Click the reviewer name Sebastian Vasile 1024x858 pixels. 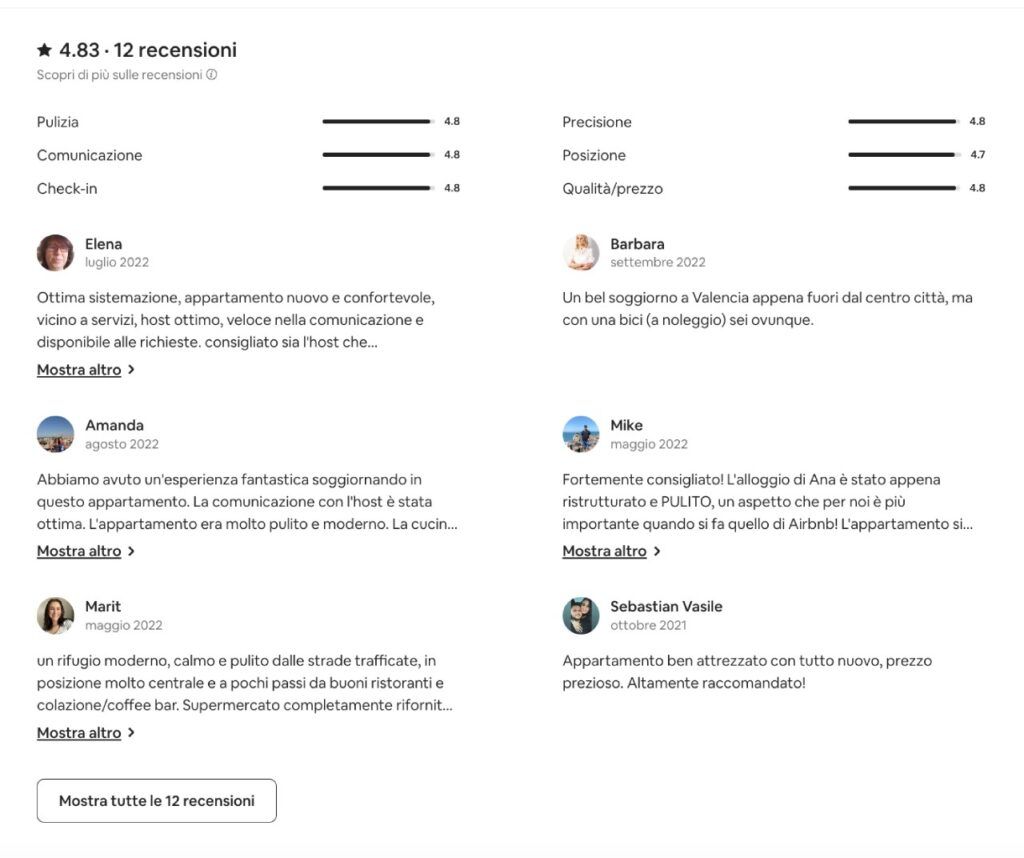(x=666, y=606)
